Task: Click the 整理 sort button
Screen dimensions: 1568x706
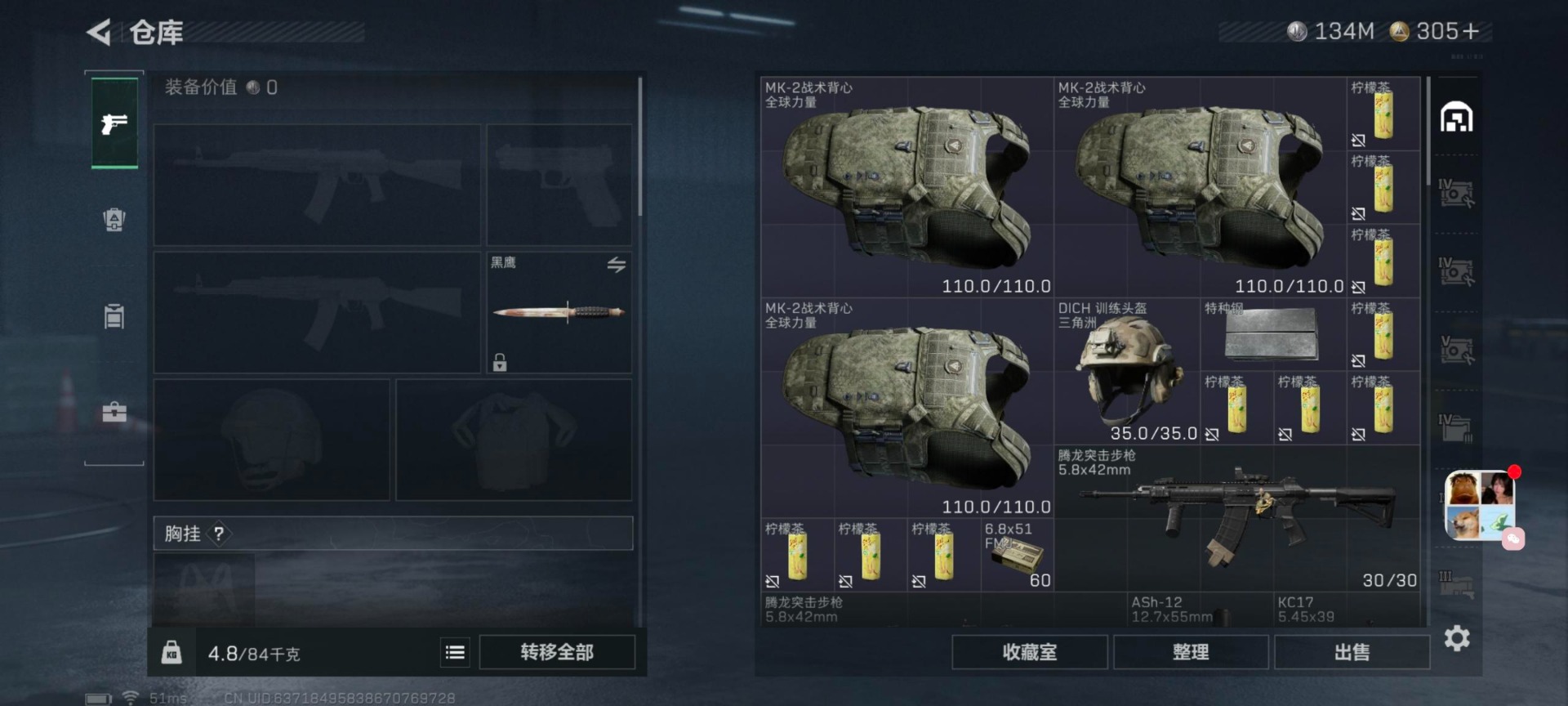Action: coord(1191,652)
